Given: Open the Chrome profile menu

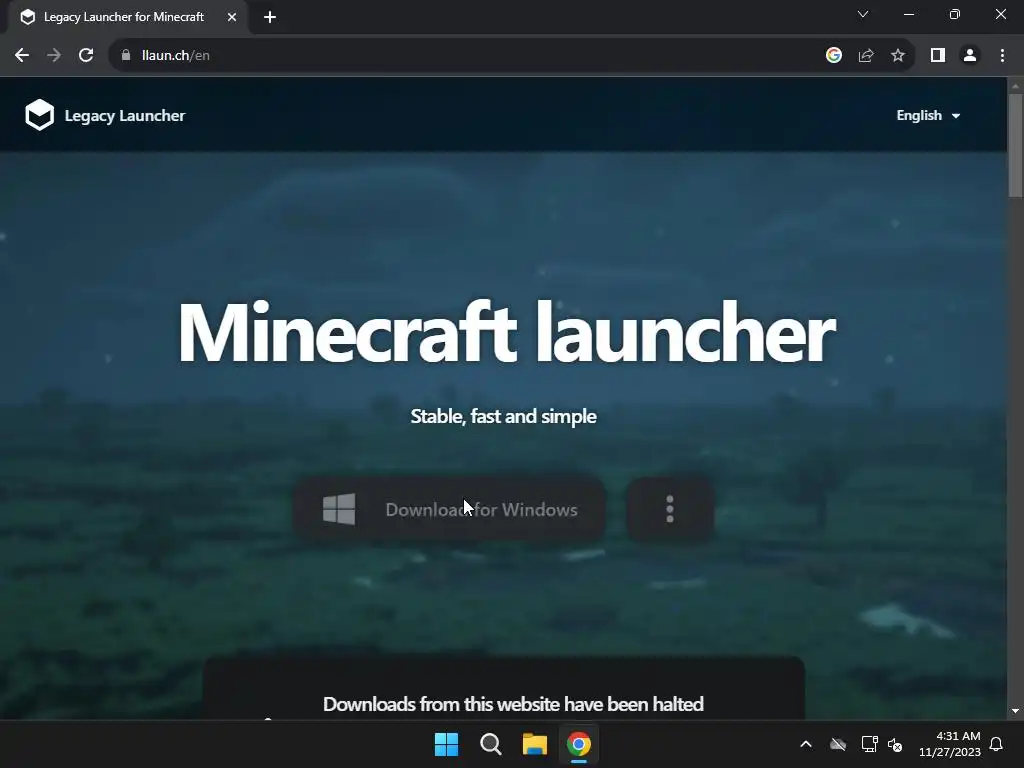Looking at the screenshot, I should (x=970, y=56).
